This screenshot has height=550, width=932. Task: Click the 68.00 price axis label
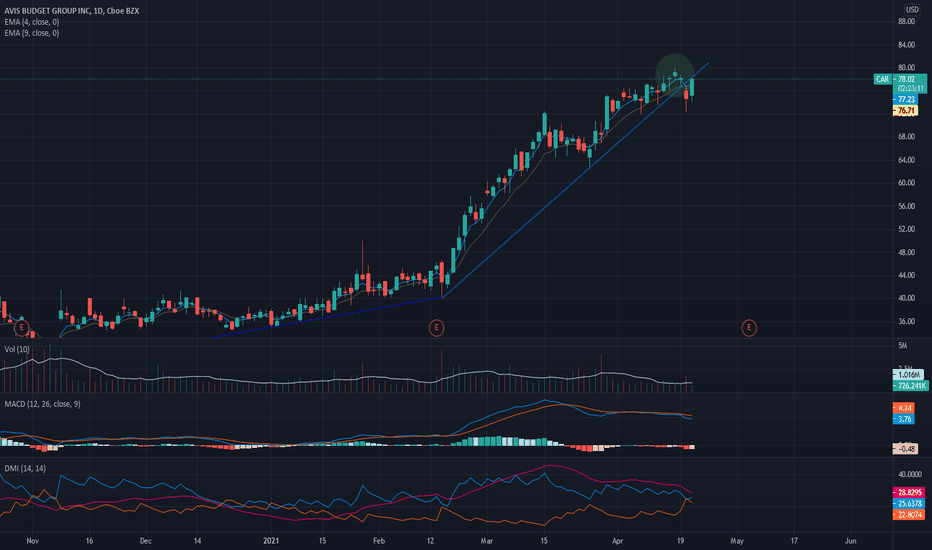click(906, 137)
